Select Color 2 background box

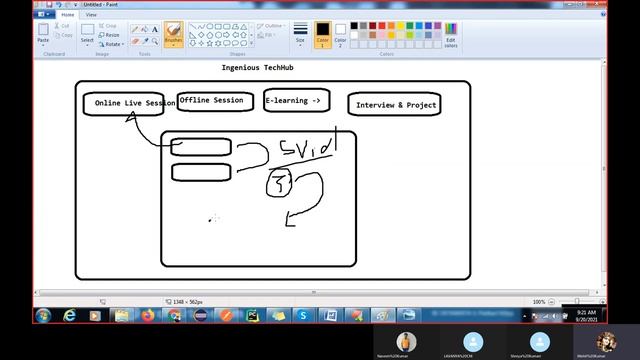point(340,34)
